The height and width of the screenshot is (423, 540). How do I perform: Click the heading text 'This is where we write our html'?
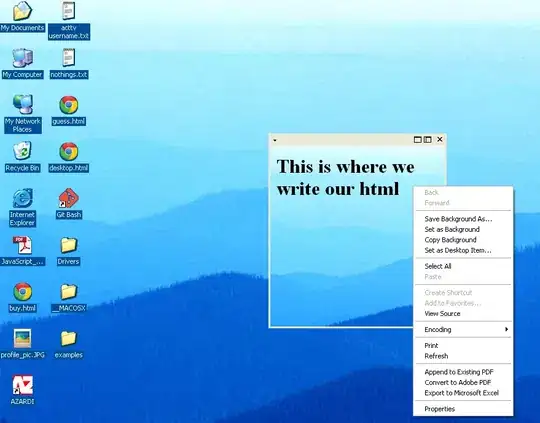345,178
